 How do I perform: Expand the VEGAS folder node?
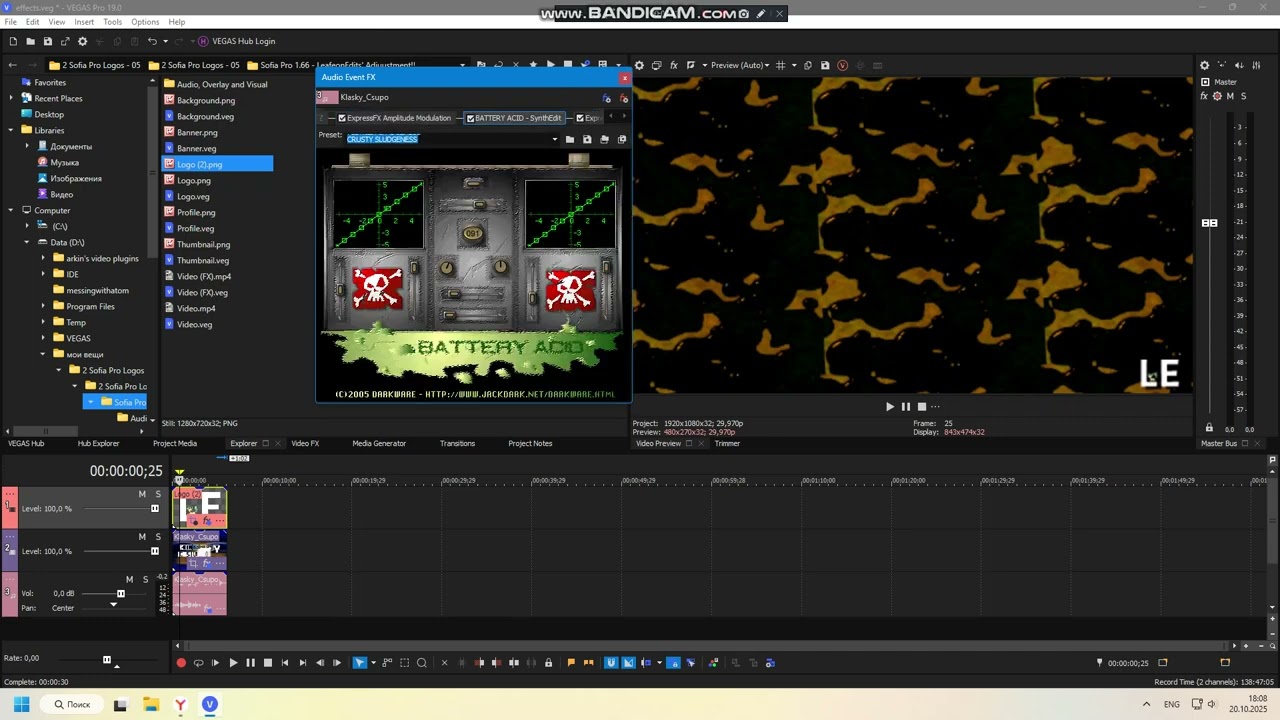click(x=43, y=338)
